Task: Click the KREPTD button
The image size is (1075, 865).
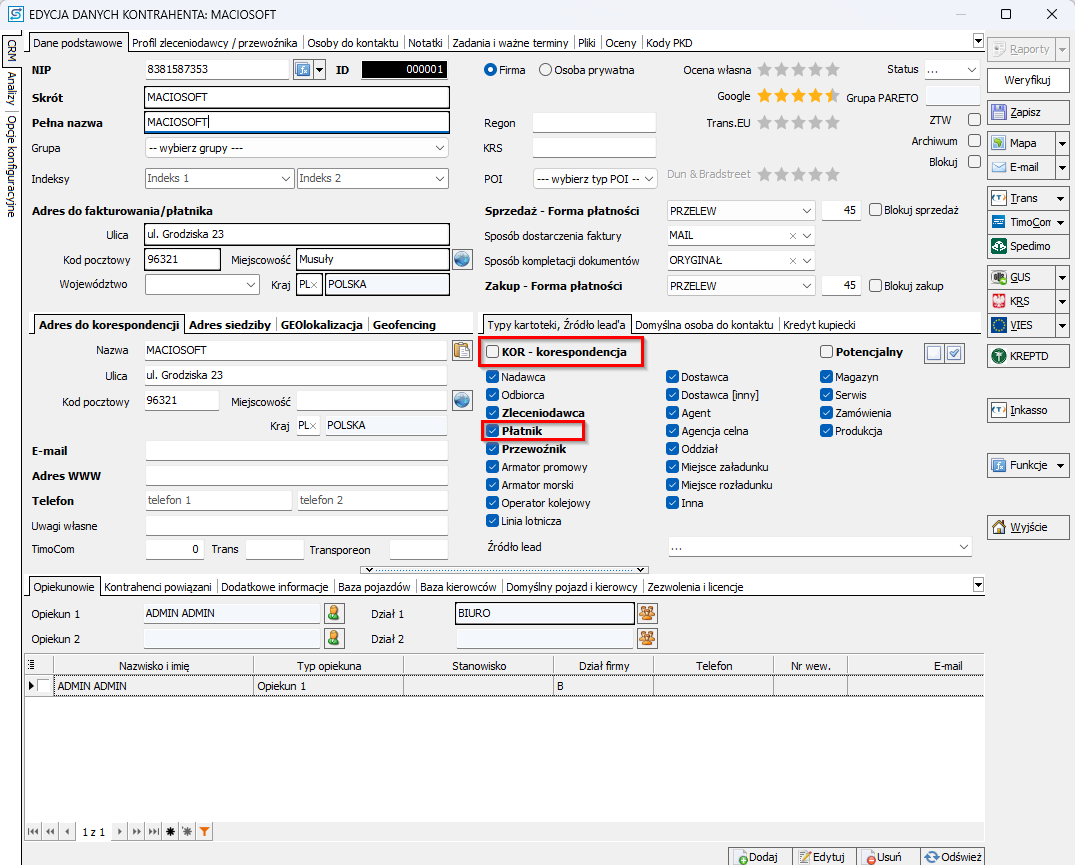Action: [1027, 355]
